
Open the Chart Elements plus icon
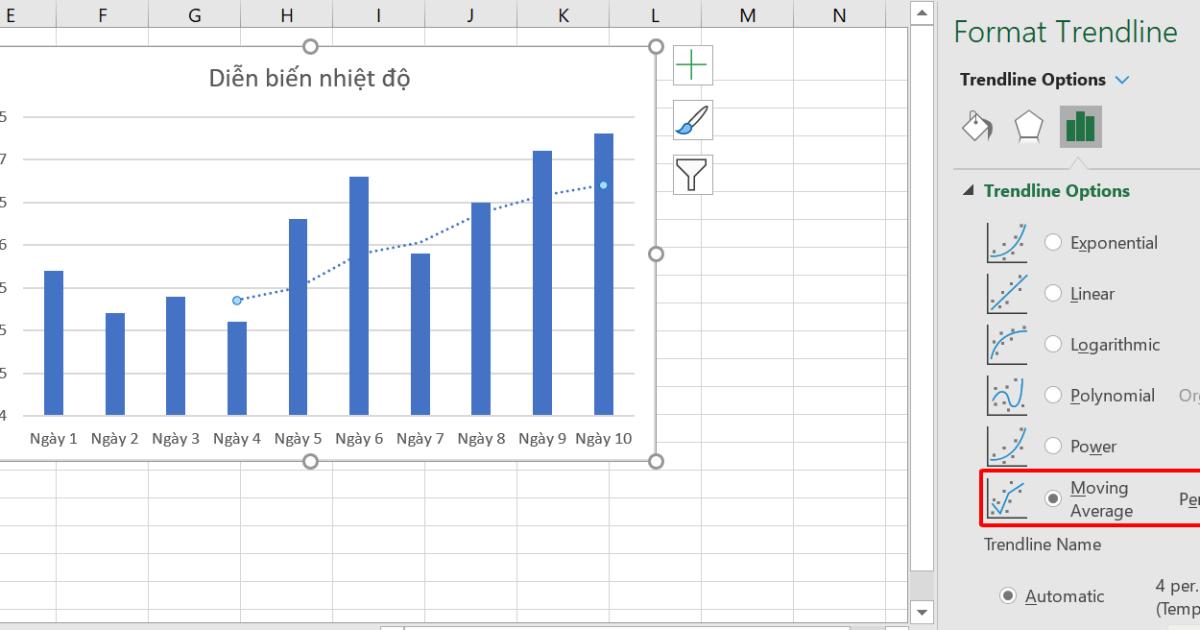[x=692, y=65]
